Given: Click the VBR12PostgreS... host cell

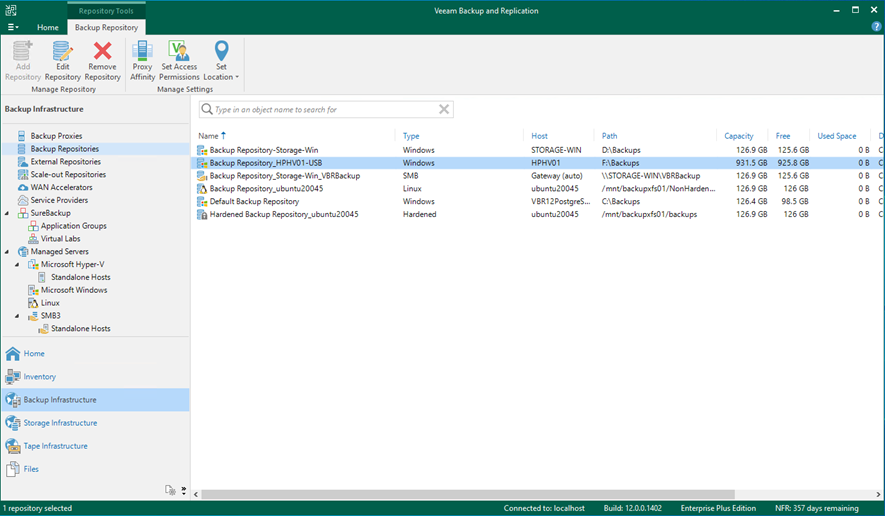Looking at the screenshot, I should (x=560, y=202).
